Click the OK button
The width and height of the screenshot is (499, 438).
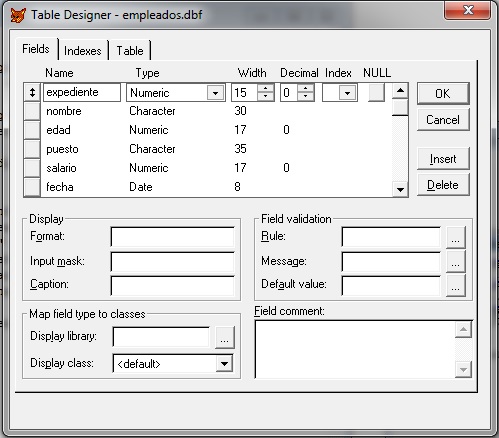[x=443, y=94]
